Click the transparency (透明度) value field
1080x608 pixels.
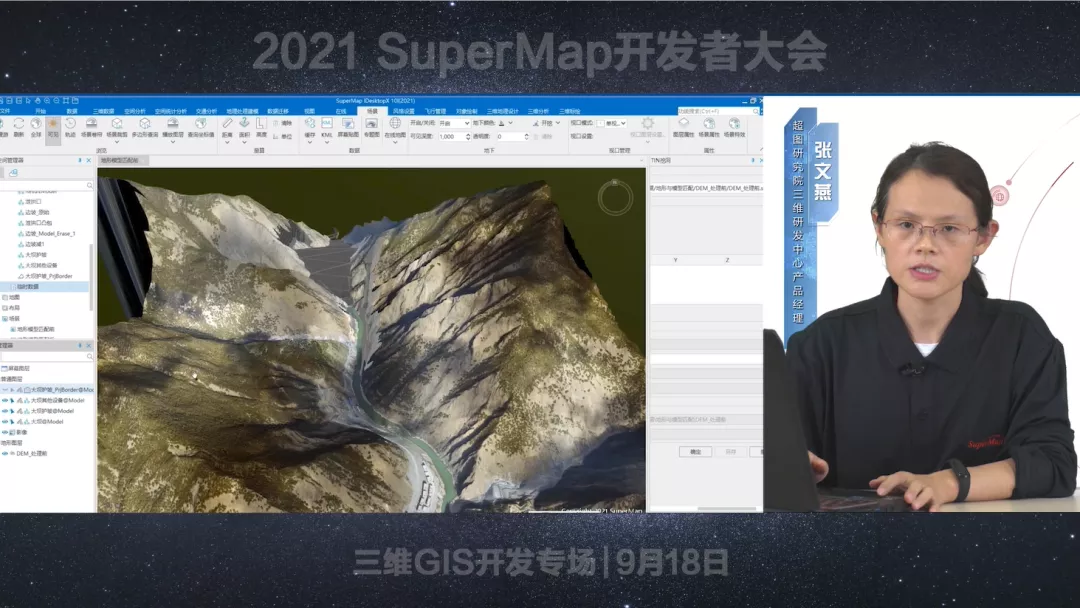(x=510, y=136)
